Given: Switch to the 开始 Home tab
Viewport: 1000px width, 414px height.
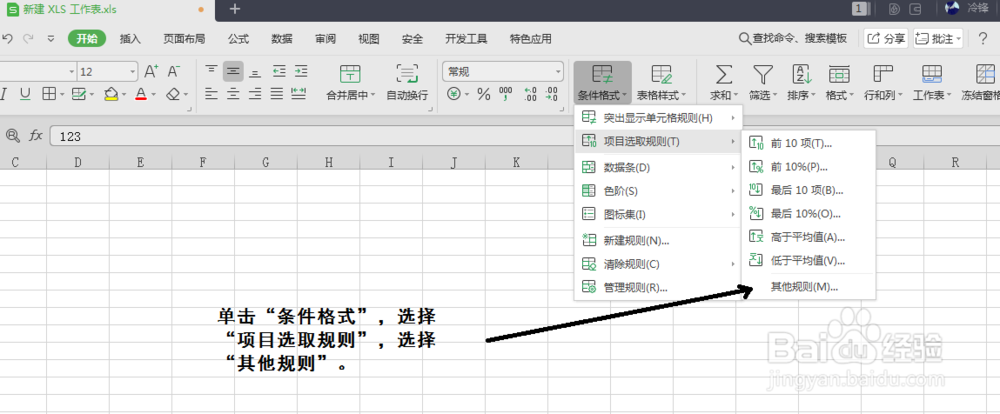Looking at the screenshot, I should click(87, 39).
